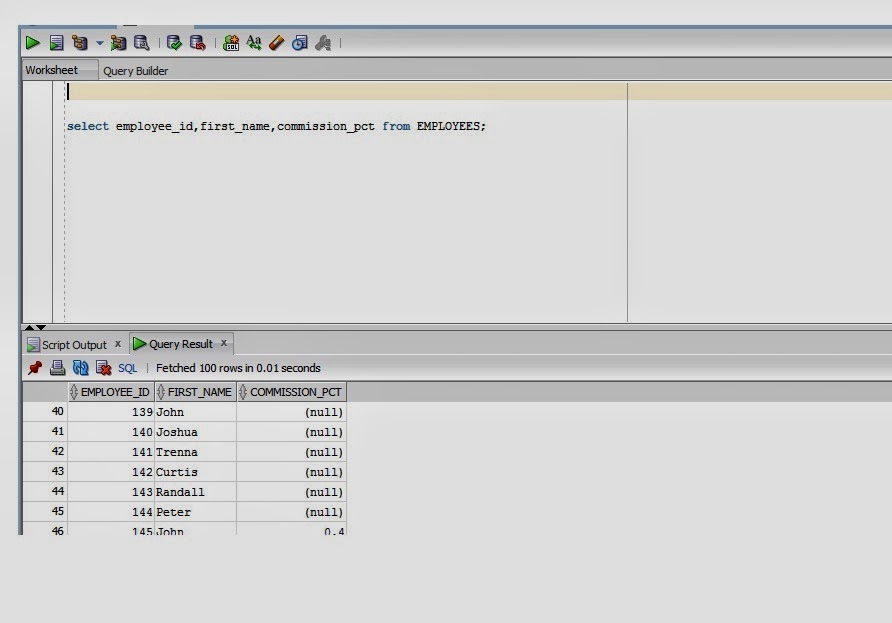Image resolution: width=892 pixels, height=623 pixels.
Task: Switch to the Query Builder tab
Action: coord(135,70)
